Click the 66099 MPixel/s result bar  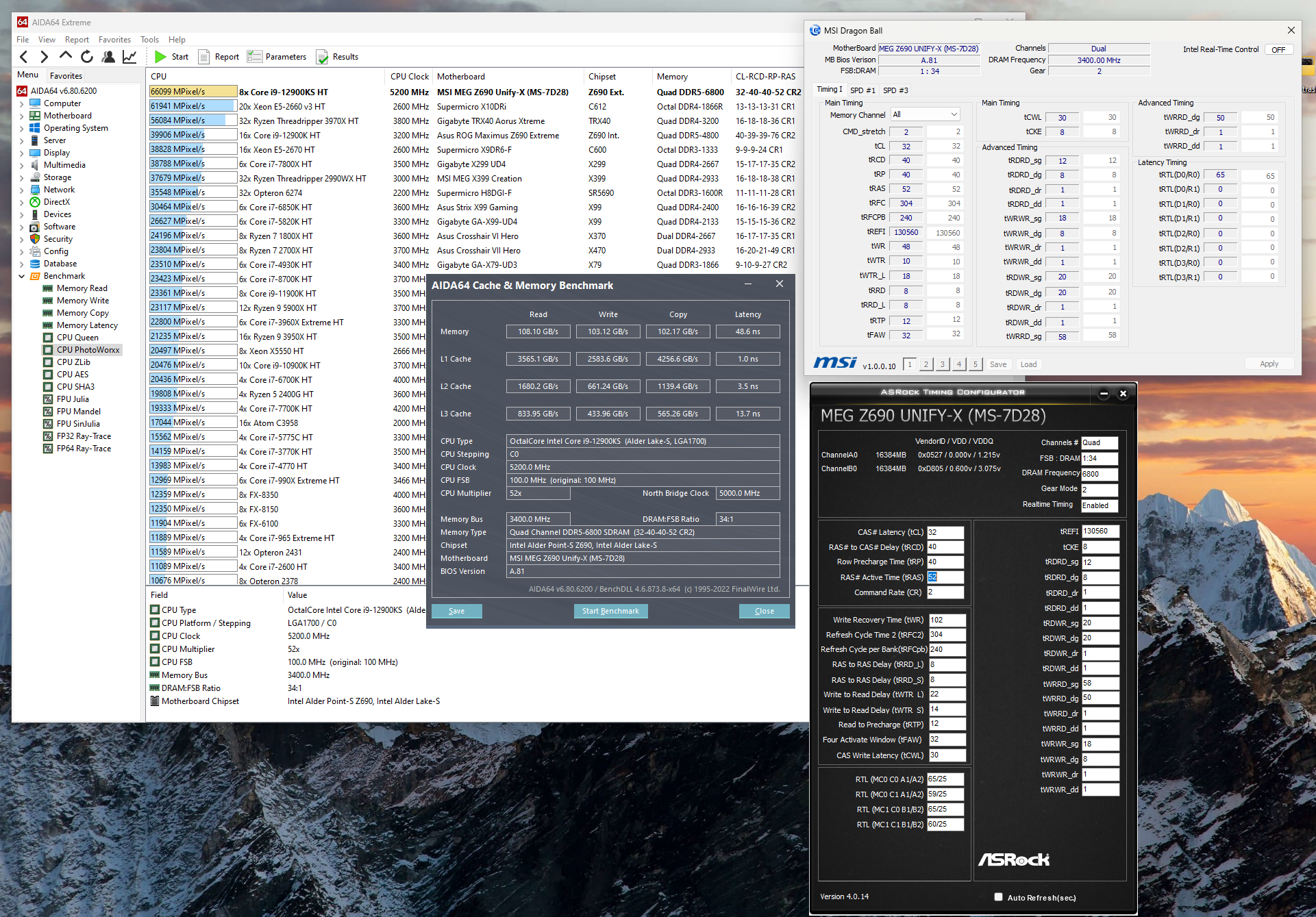[193, 92]
